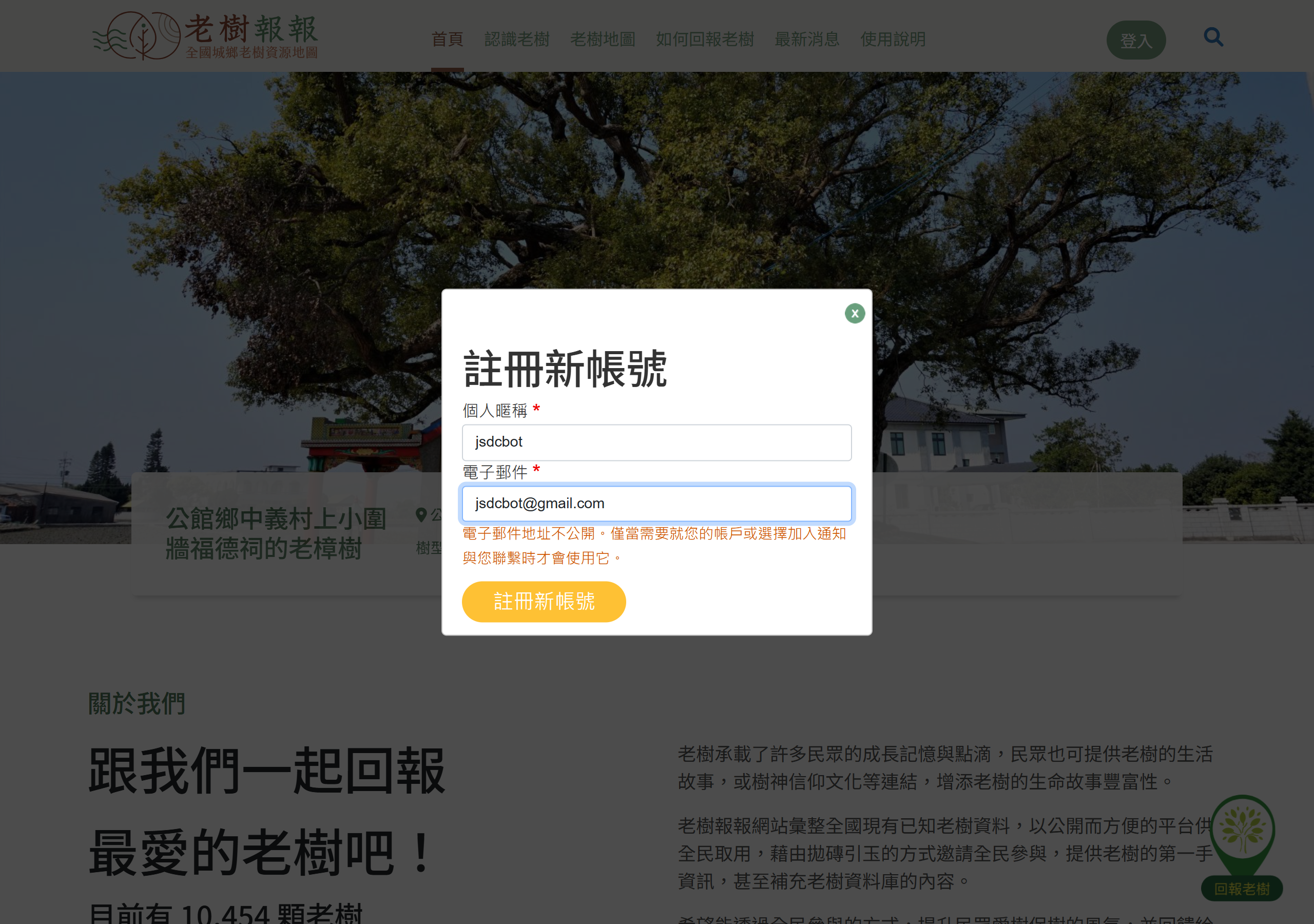Click the 老樹報報 site logo
The image size is (1314, 924).
coord(205,35)
